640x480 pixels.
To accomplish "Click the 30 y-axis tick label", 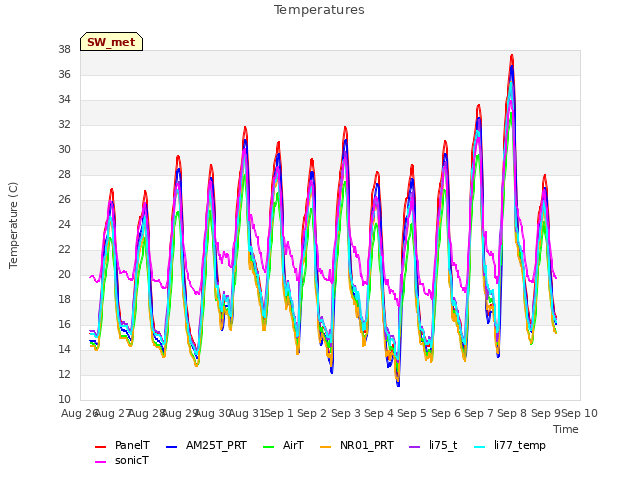I will pos(64,150).
